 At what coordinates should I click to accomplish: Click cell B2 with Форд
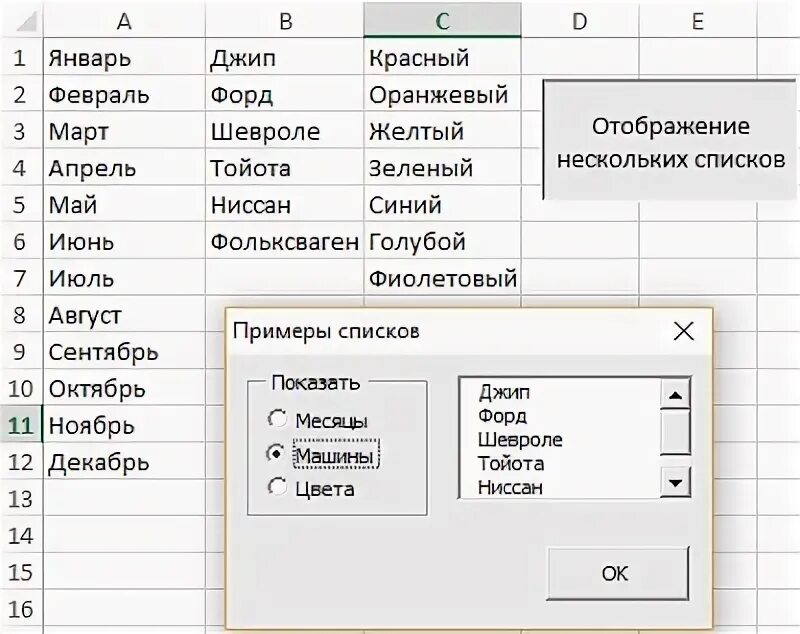(x=285, y=94)
